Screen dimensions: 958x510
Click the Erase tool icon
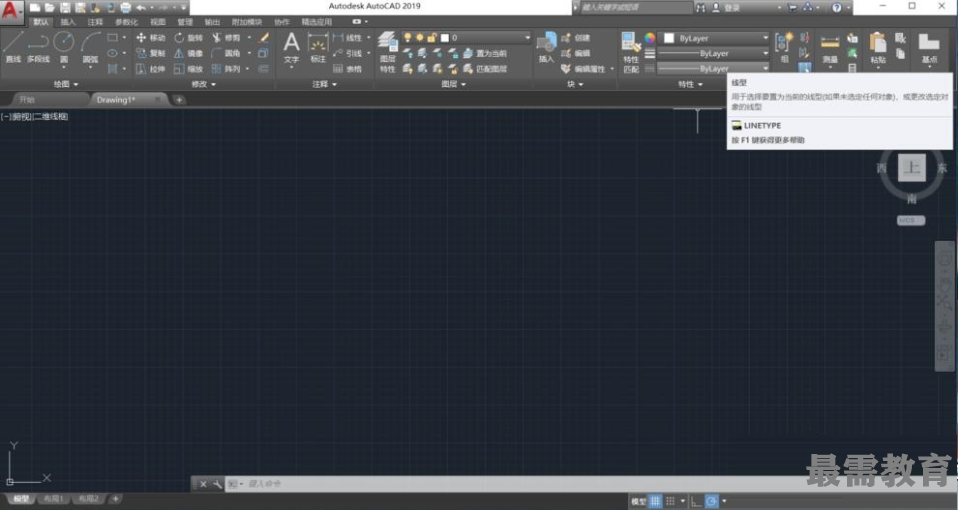pos(264,37)
